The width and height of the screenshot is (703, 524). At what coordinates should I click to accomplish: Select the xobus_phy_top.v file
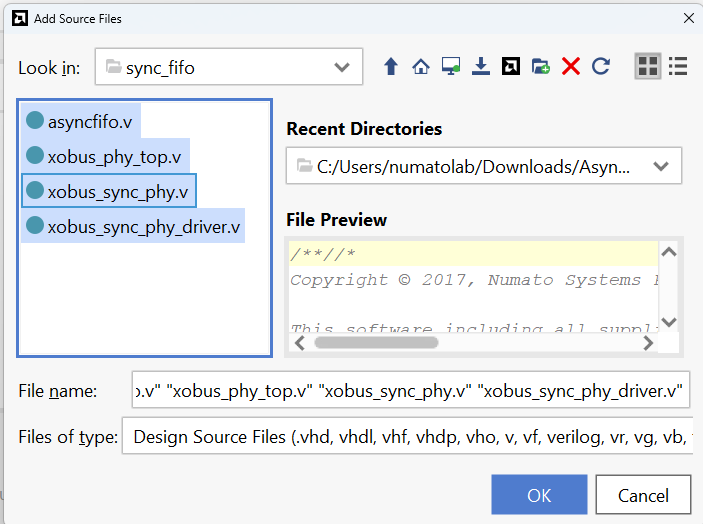(114, 157)
